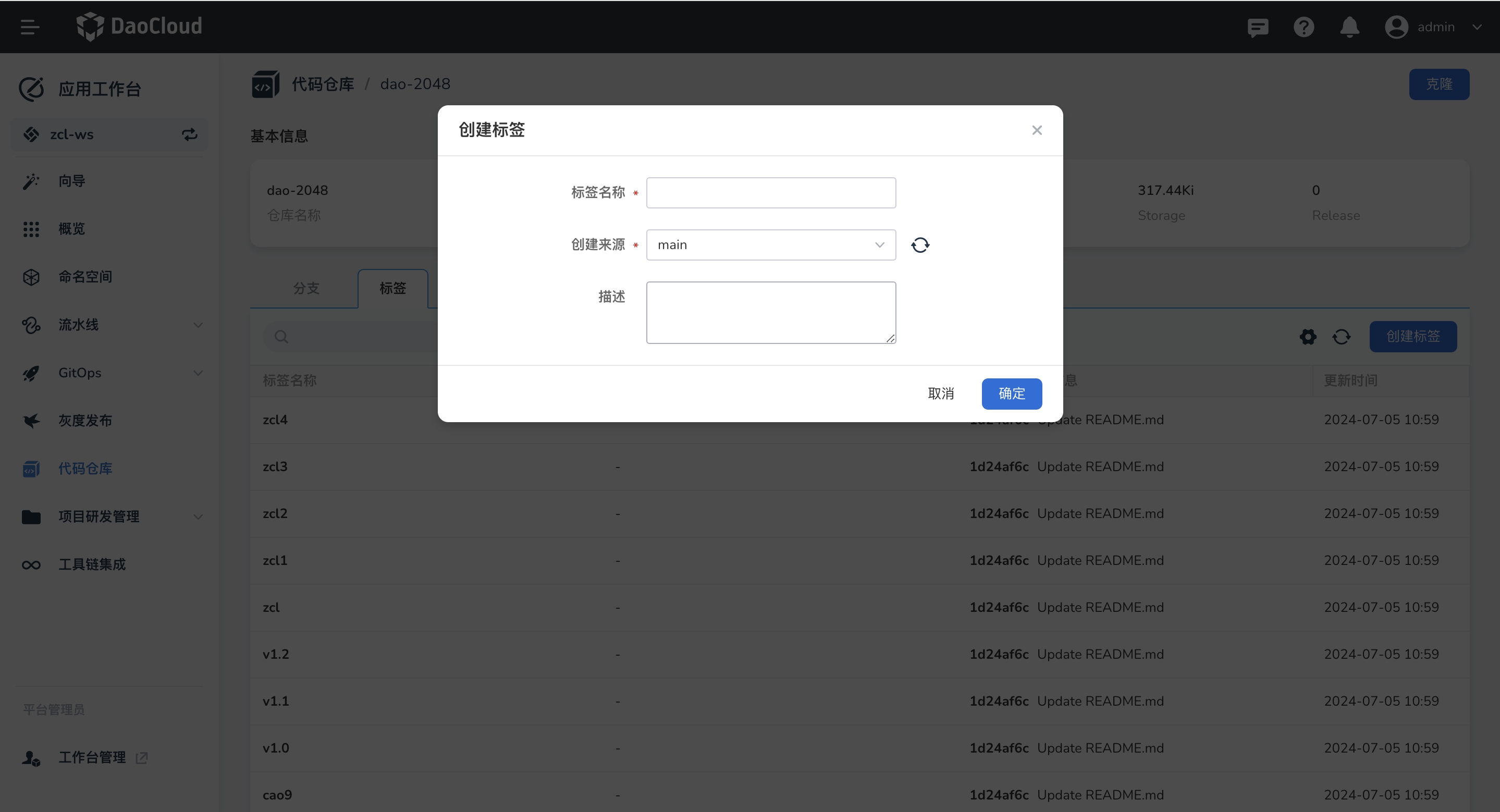This screenshot has width=1500, height=812.
Task: Expand the 项目研发管理 sidebar menu
Action: click(x=110, y=516)
